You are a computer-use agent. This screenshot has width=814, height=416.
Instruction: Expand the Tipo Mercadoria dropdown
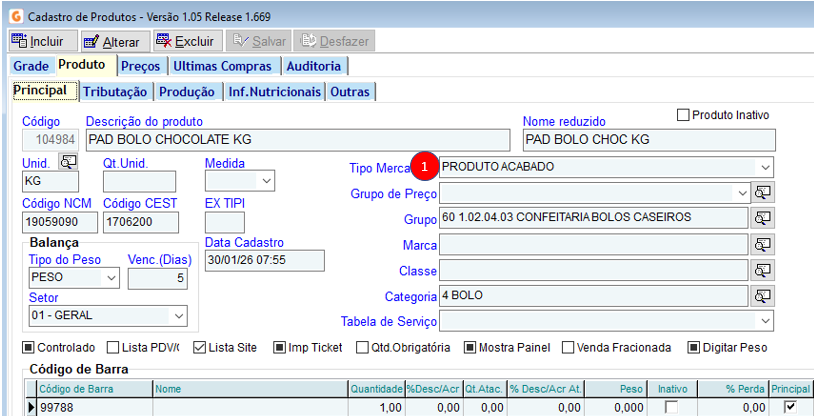[x=765, y=167]
